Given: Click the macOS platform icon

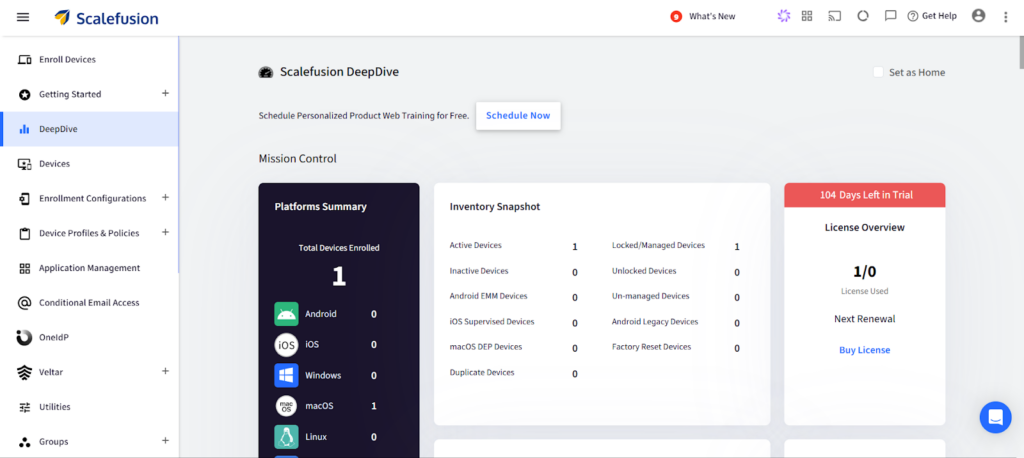Looking at the screenshot, I should [x=286, y=406].
